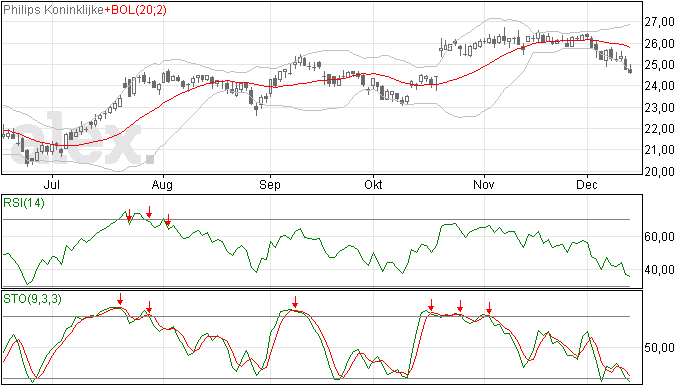690x387 pixels.
Task: Click the '27,00' price axis value
Action: 659,22
